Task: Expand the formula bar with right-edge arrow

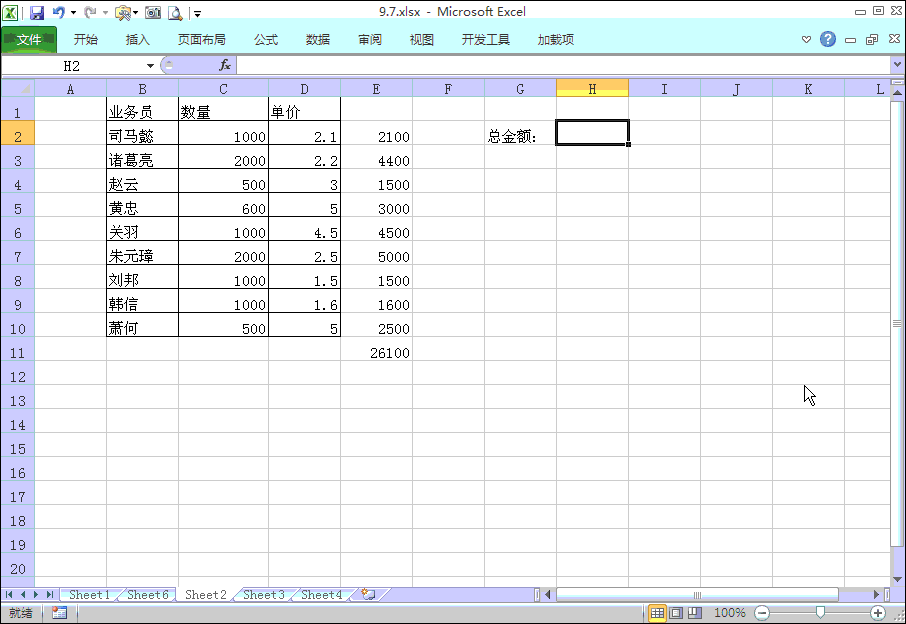Action: coord(897,65)
